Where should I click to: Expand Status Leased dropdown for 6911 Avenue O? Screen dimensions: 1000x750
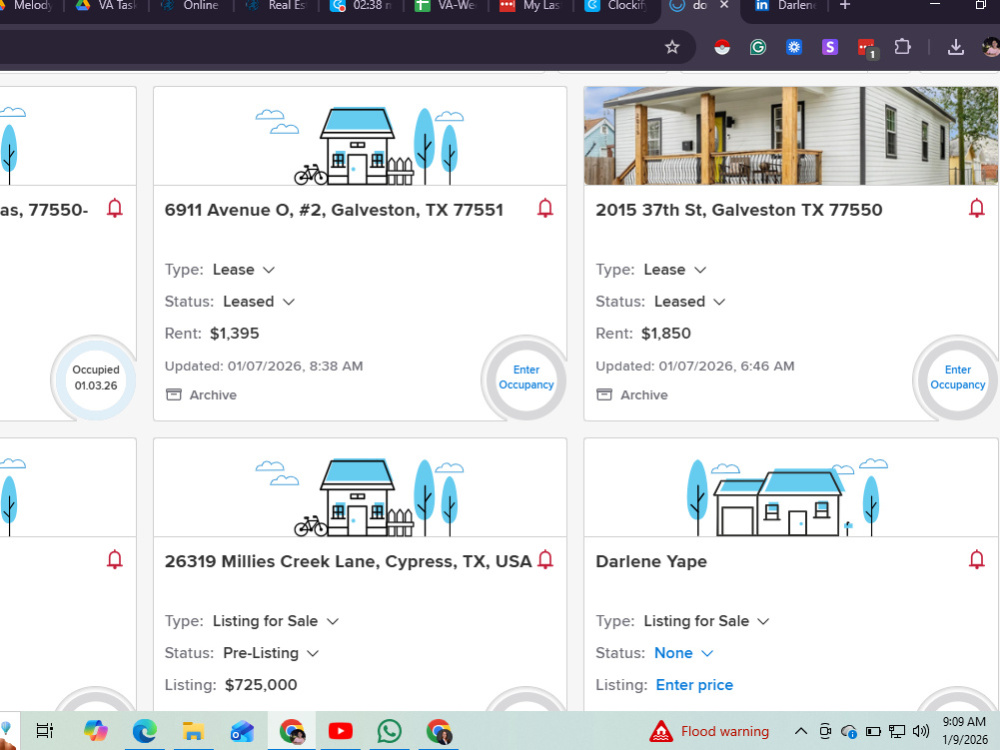click(288, 302)
